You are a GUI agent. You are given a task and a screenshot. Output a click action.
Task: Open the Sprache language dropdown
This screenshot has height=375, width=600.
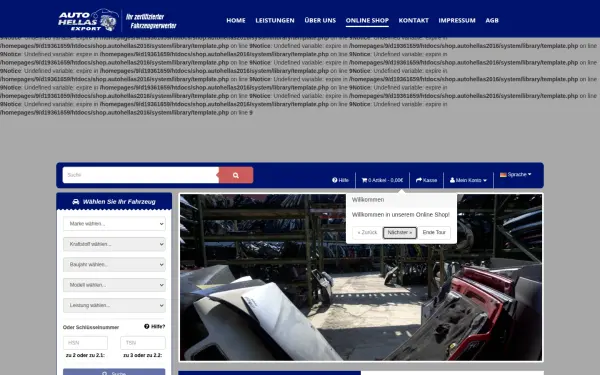(515, 174)
